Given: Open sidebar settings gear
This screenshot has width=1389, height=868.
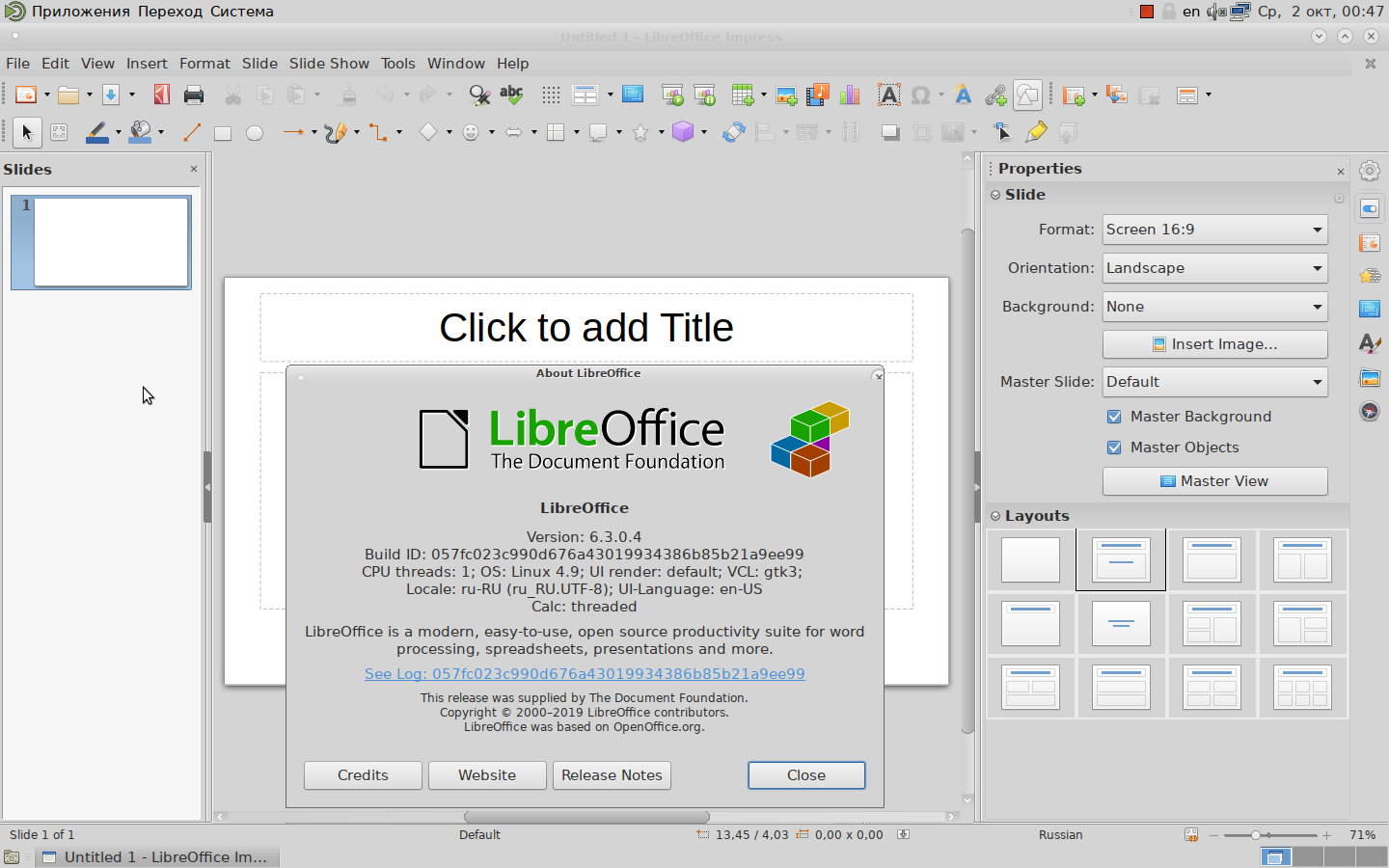Looking at the screenshot, I should tap(1370, 171).
